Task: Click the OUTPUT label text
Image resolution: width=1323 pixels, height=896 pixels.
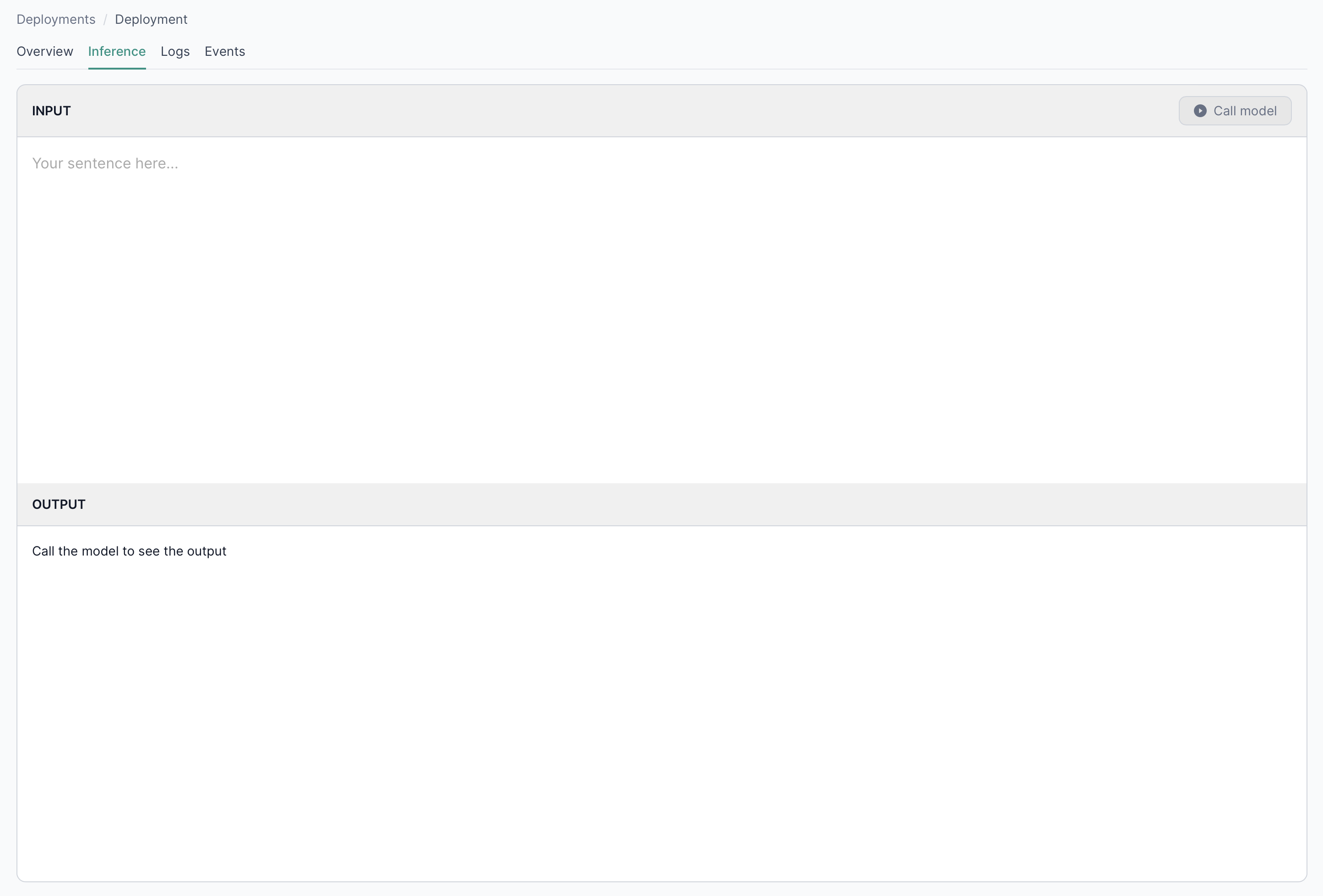Action: (x=59, y=504)
